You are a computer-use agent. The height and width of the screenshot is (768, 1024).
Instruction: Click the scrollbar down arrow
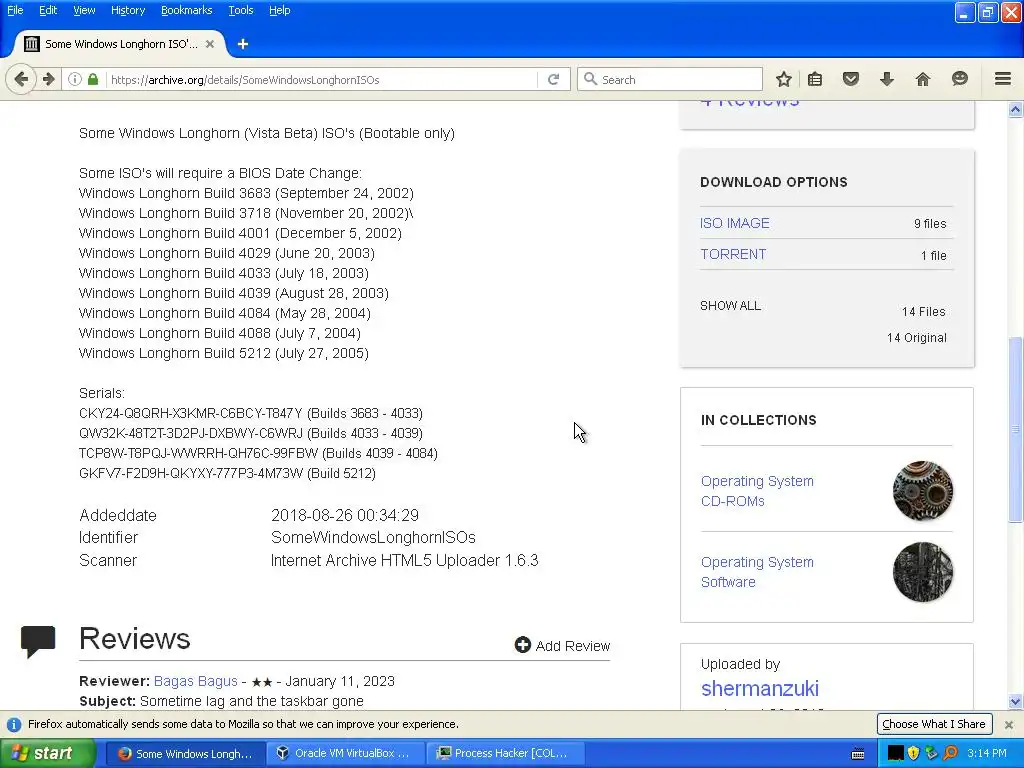[x=1016, y=702]
